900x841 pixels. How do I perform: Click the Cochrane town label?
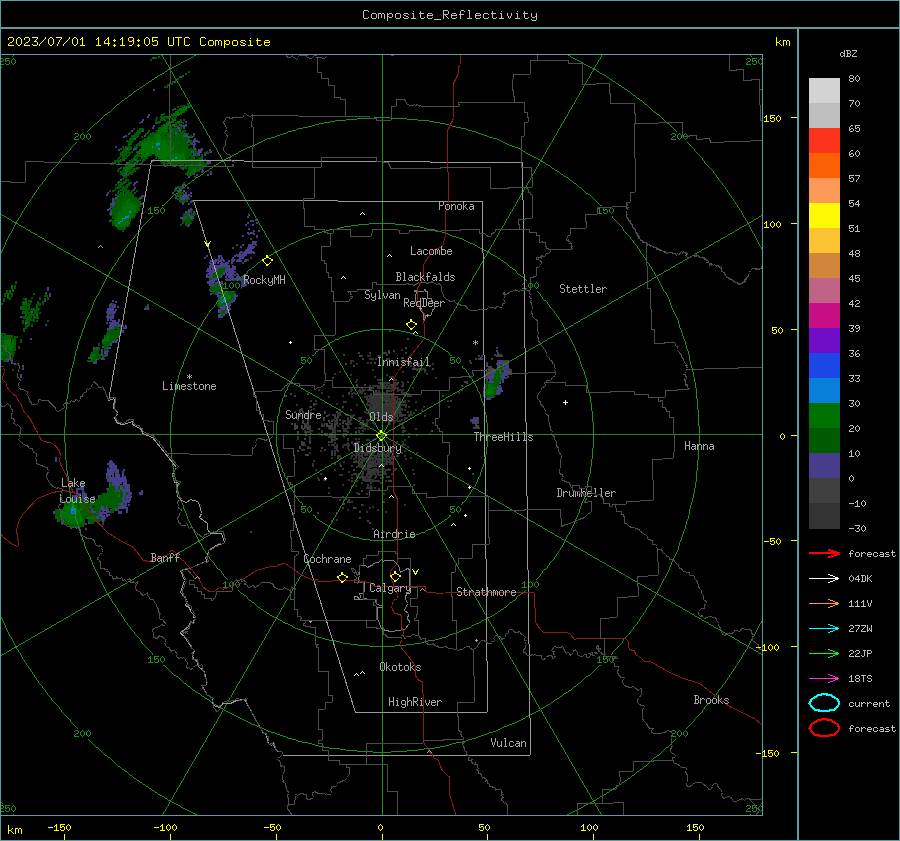pyautogui.click(x=327, y=559)
